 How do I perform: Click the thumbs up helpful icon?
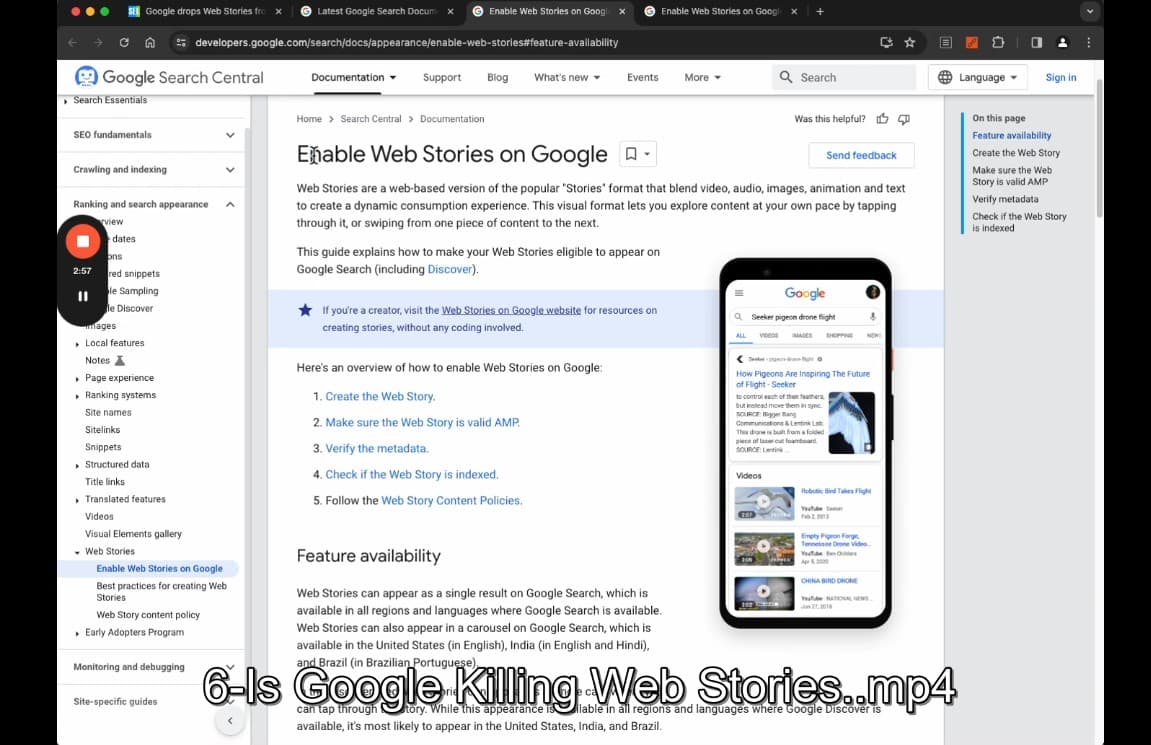(x=882, y=119)
